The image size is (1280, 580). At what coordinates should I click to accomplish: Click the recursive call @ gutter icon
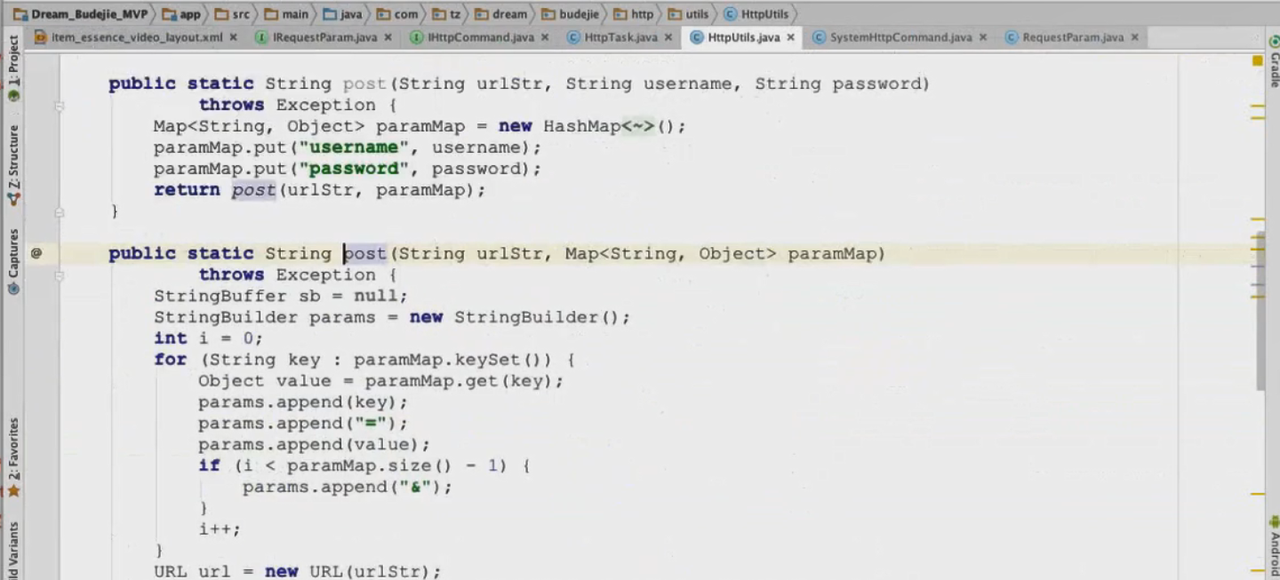point(36,253)
